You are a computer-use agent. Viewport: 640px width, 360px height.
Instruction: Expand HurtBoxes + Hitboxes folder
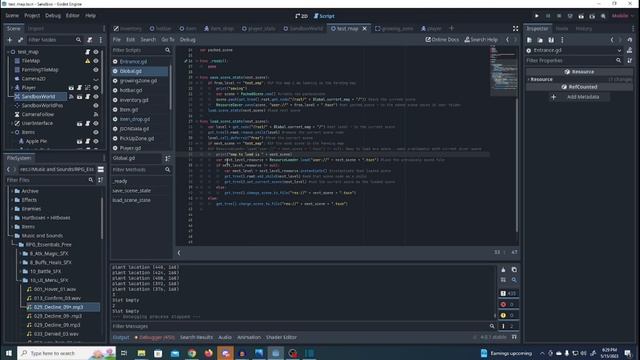(x=12, y=218)
